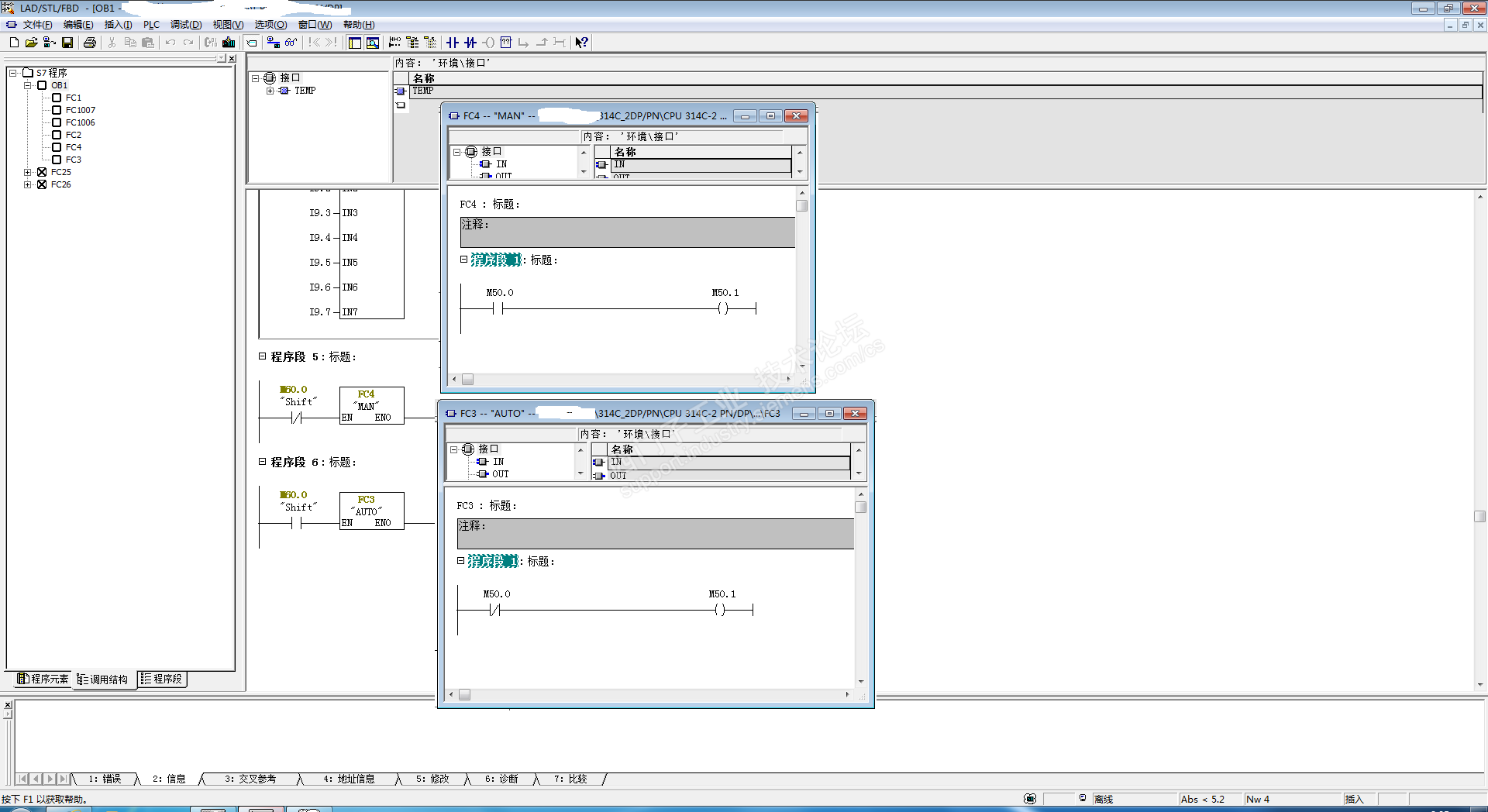Open the 调试(D) menu
The image size is (1488, 812).
click(186, 25)
